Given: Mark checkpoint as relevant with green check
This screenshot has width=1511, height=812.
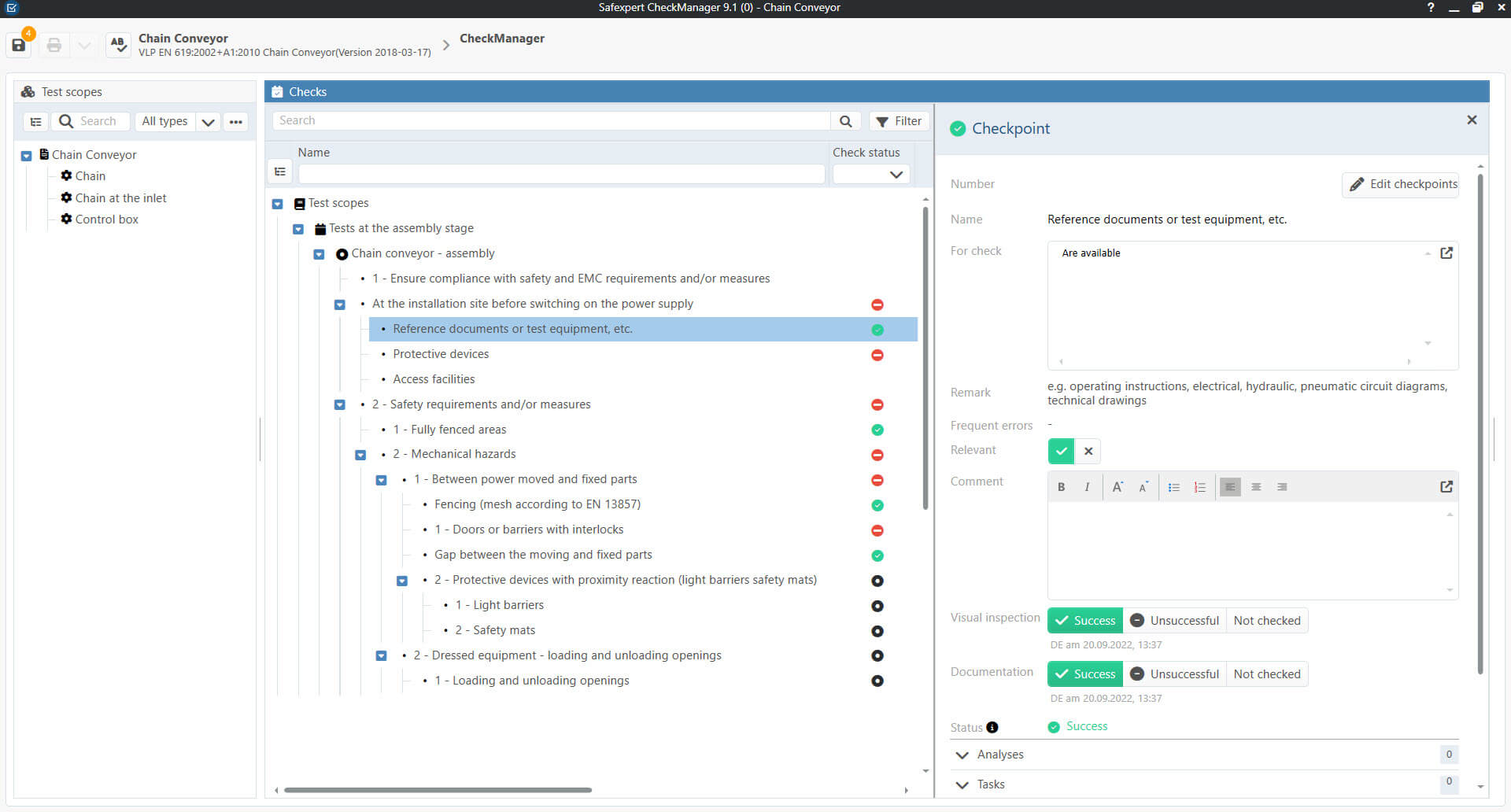Looking at the screenshot, I should (1061, 451).
